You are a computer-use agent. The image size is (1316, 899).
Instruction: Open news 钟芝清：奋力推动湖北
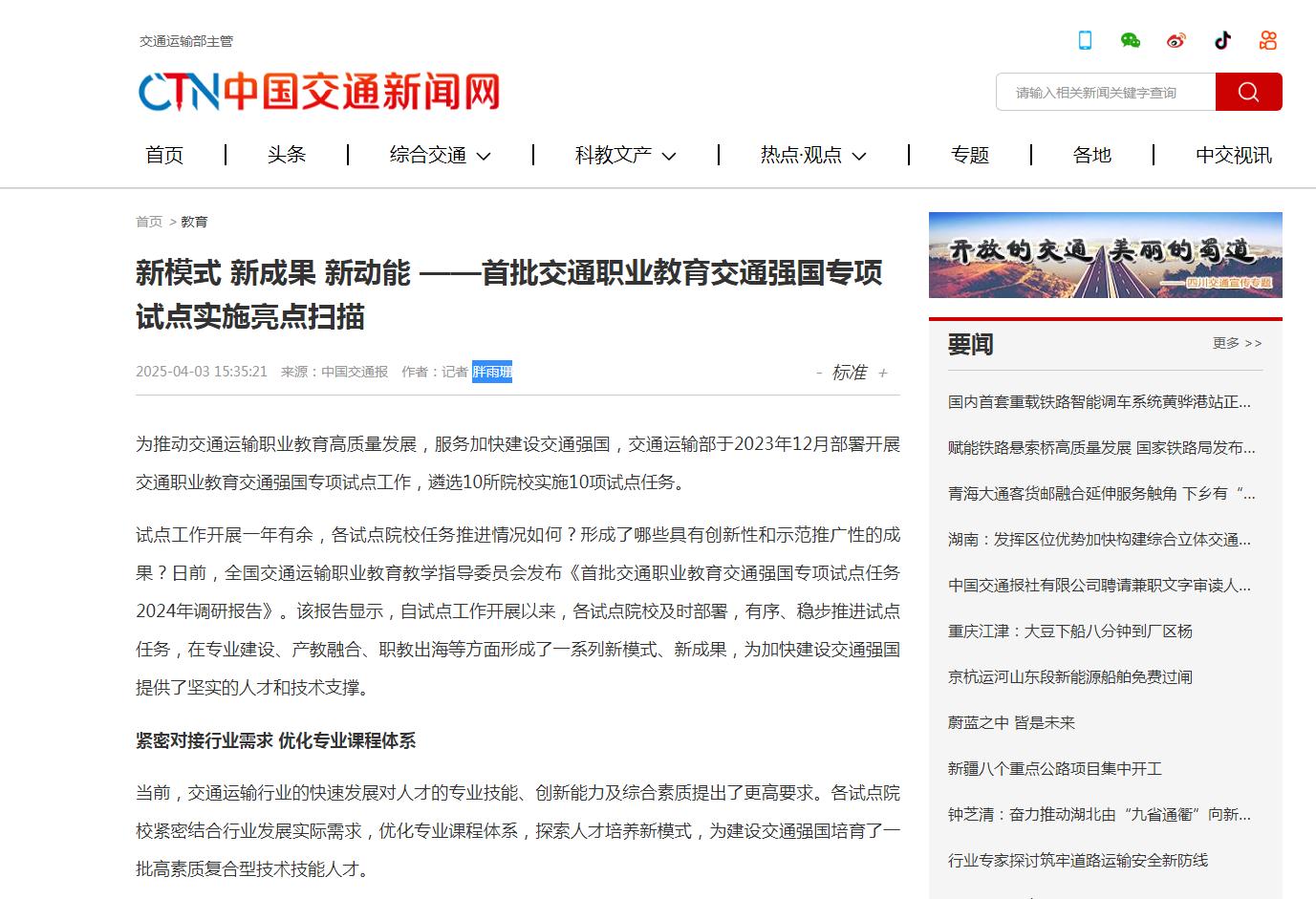(1099, 815)
